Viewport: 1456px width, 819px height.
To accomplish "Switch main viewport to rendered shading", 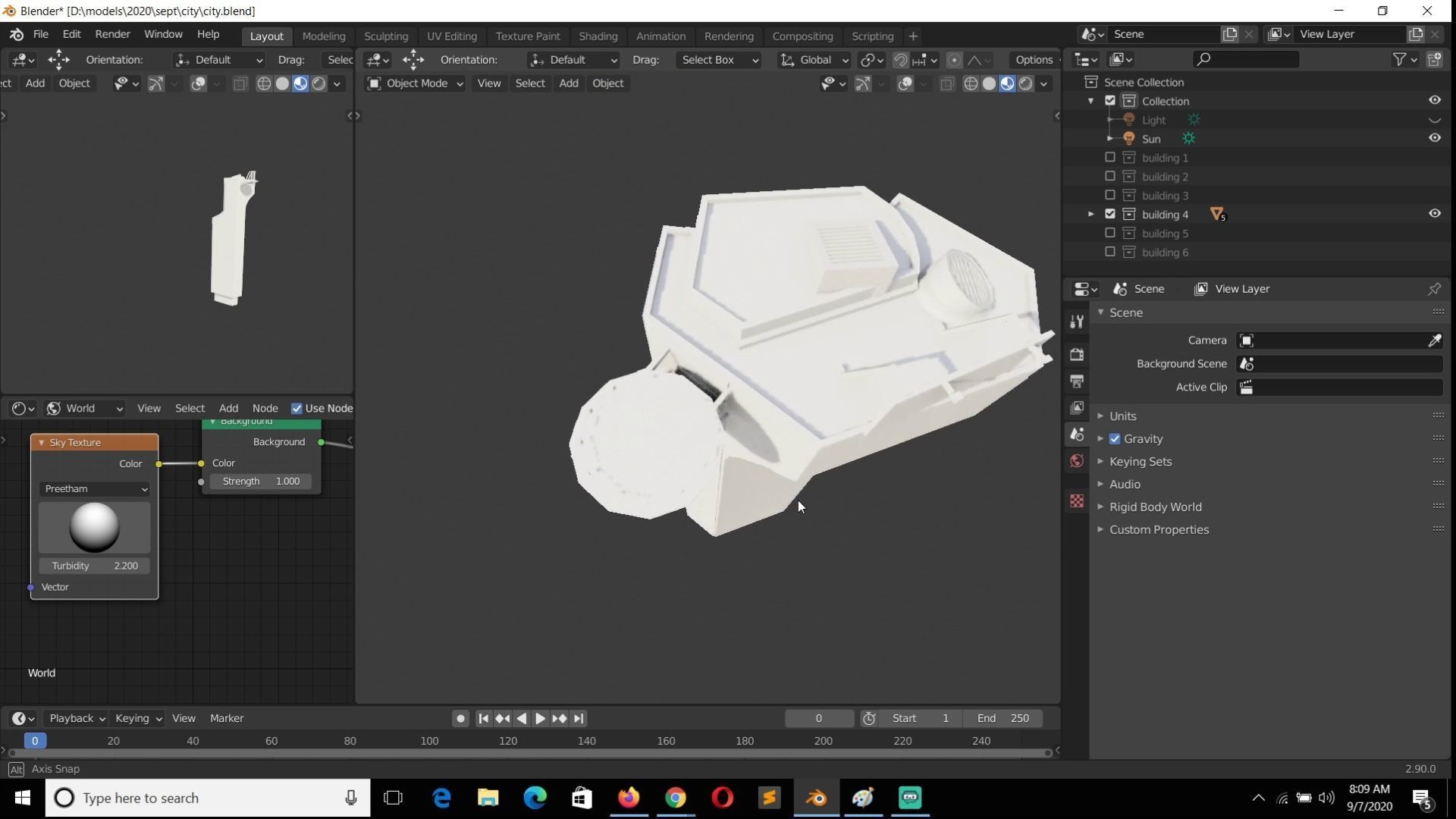I will pos(1025,83).
